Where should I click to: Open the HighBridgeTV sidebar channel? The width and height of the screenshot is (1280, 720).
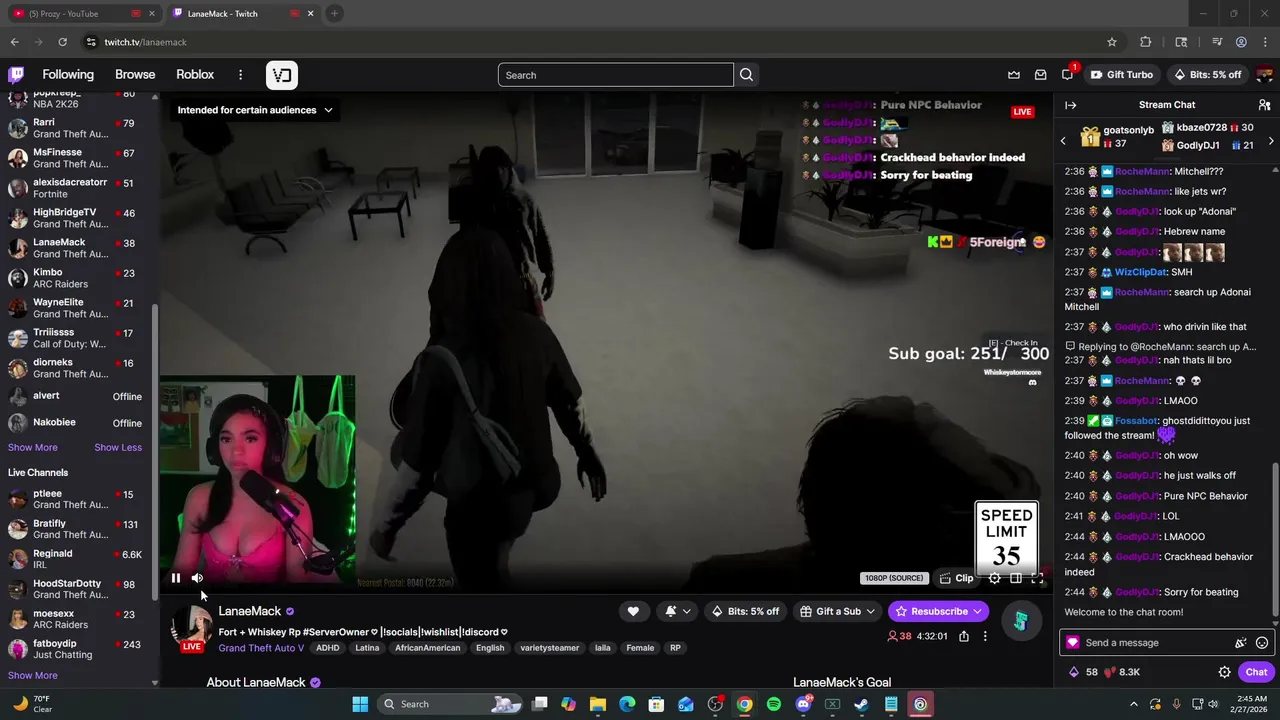[75, 218]
